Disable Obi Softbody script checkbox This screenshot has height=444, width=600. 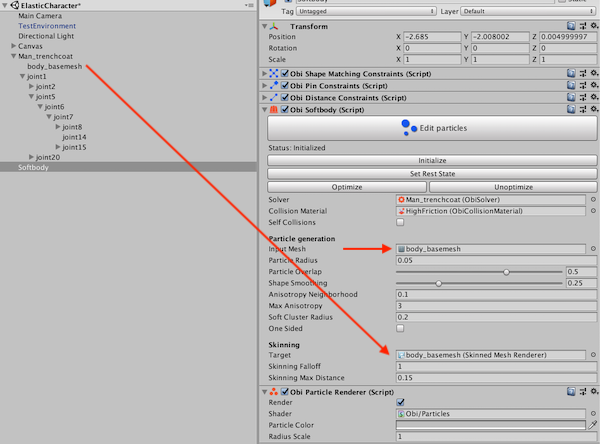tap(285, 109)
